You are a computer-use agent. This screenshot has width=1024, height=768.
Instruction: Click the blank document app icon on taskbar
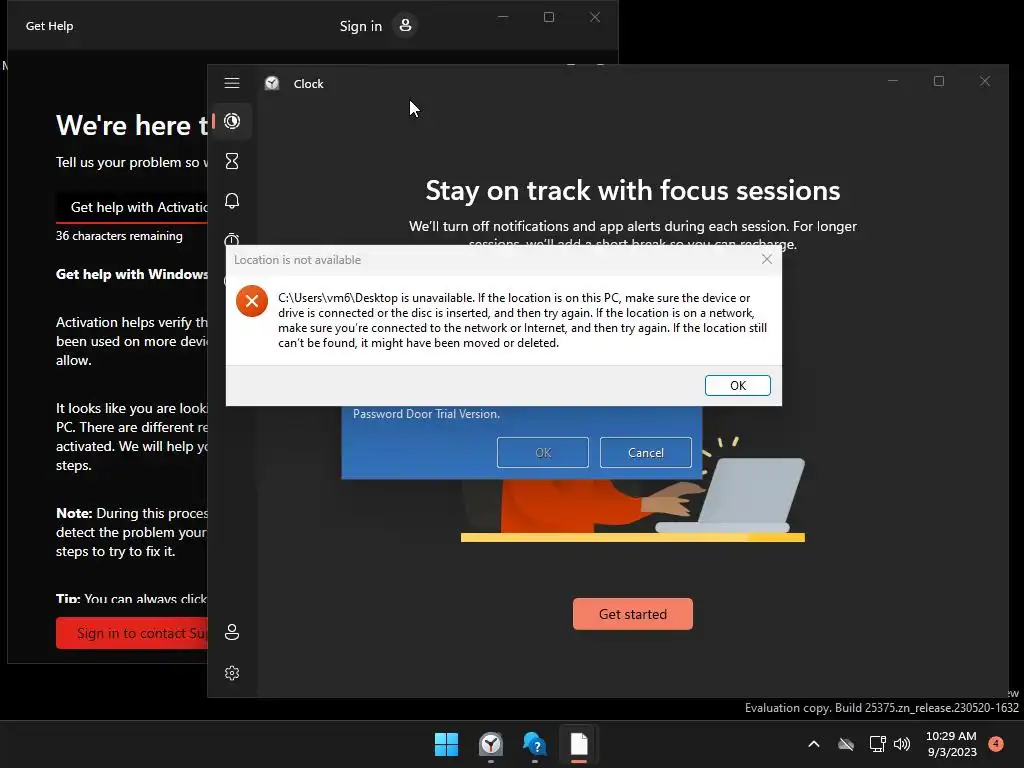[x=579, y=744]
